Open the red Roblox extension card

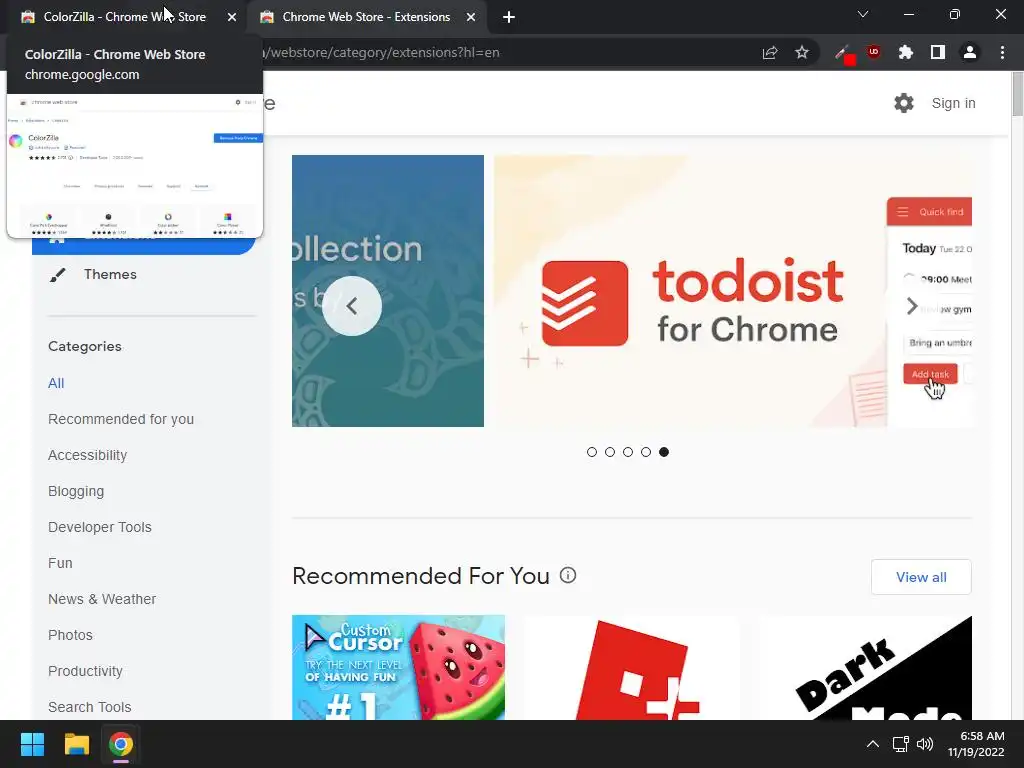[632, 667]
